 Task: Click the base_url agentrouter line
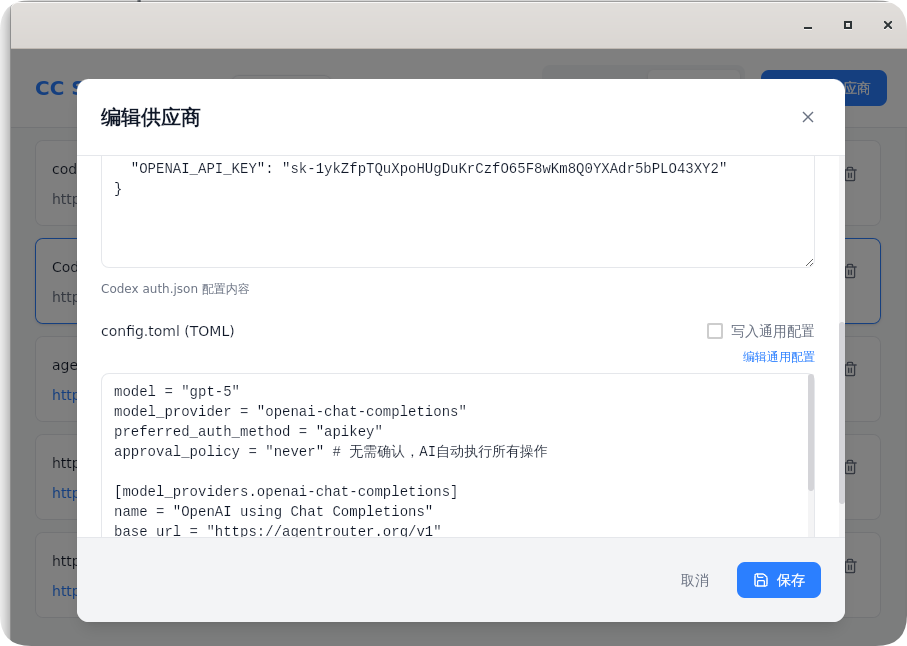278,530
